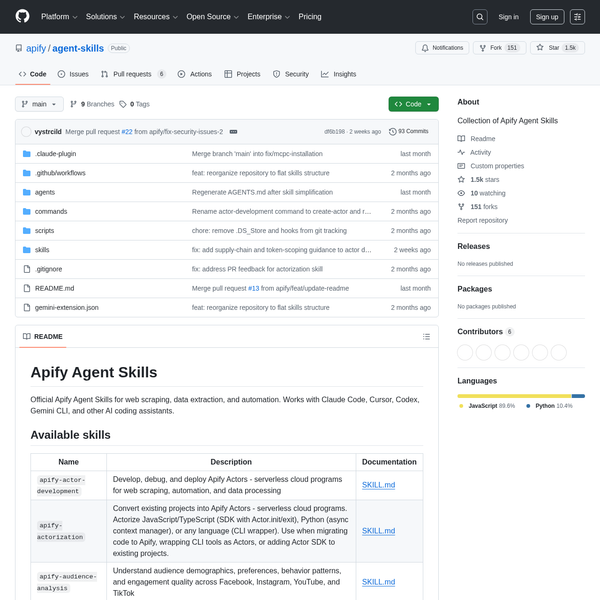Switch to the Security tab
The image size is (600, 600).
point(291,74)
